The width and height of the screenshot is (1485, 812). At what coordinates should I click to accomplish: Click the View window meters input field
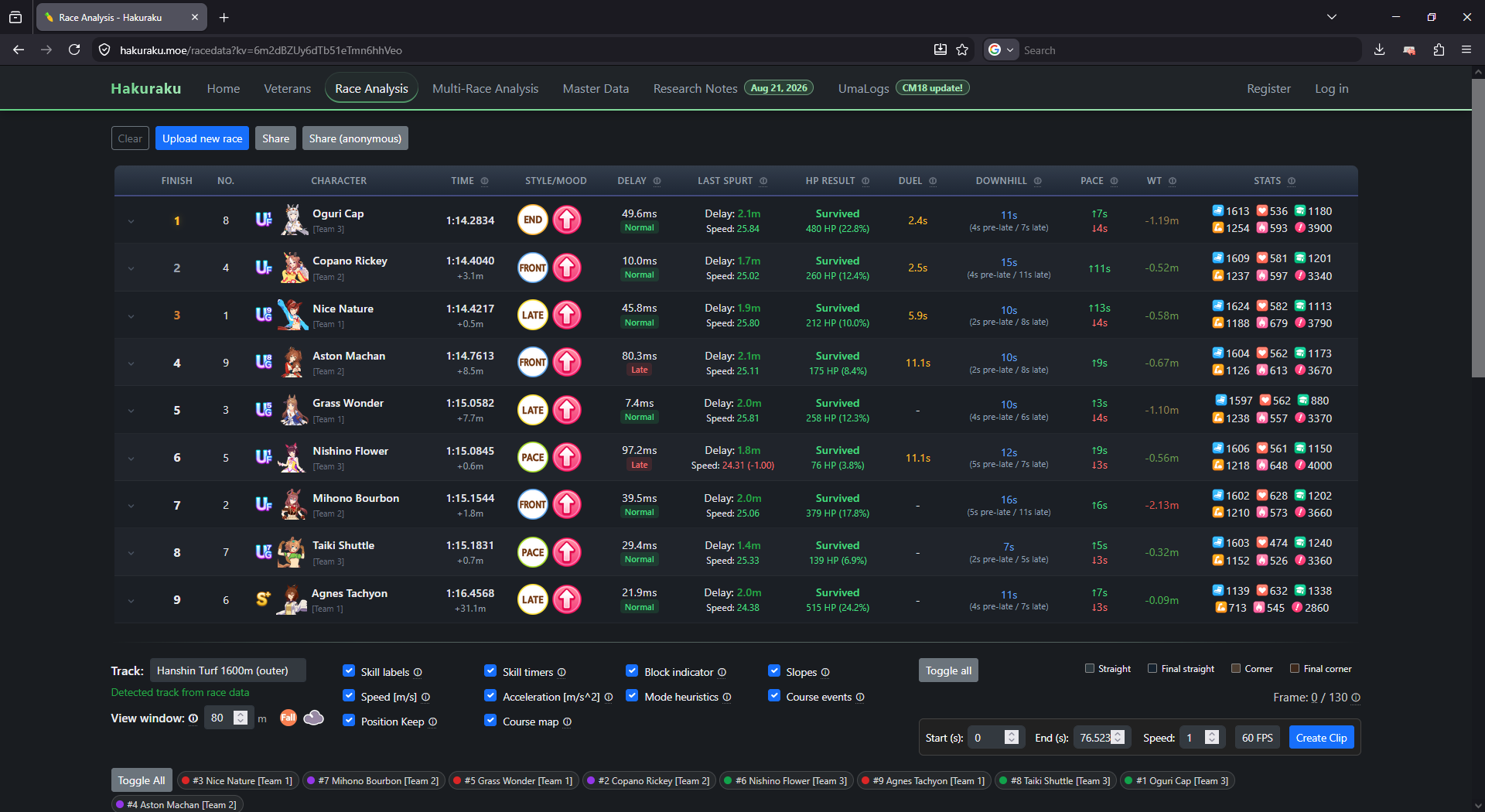tap(229, 718)
